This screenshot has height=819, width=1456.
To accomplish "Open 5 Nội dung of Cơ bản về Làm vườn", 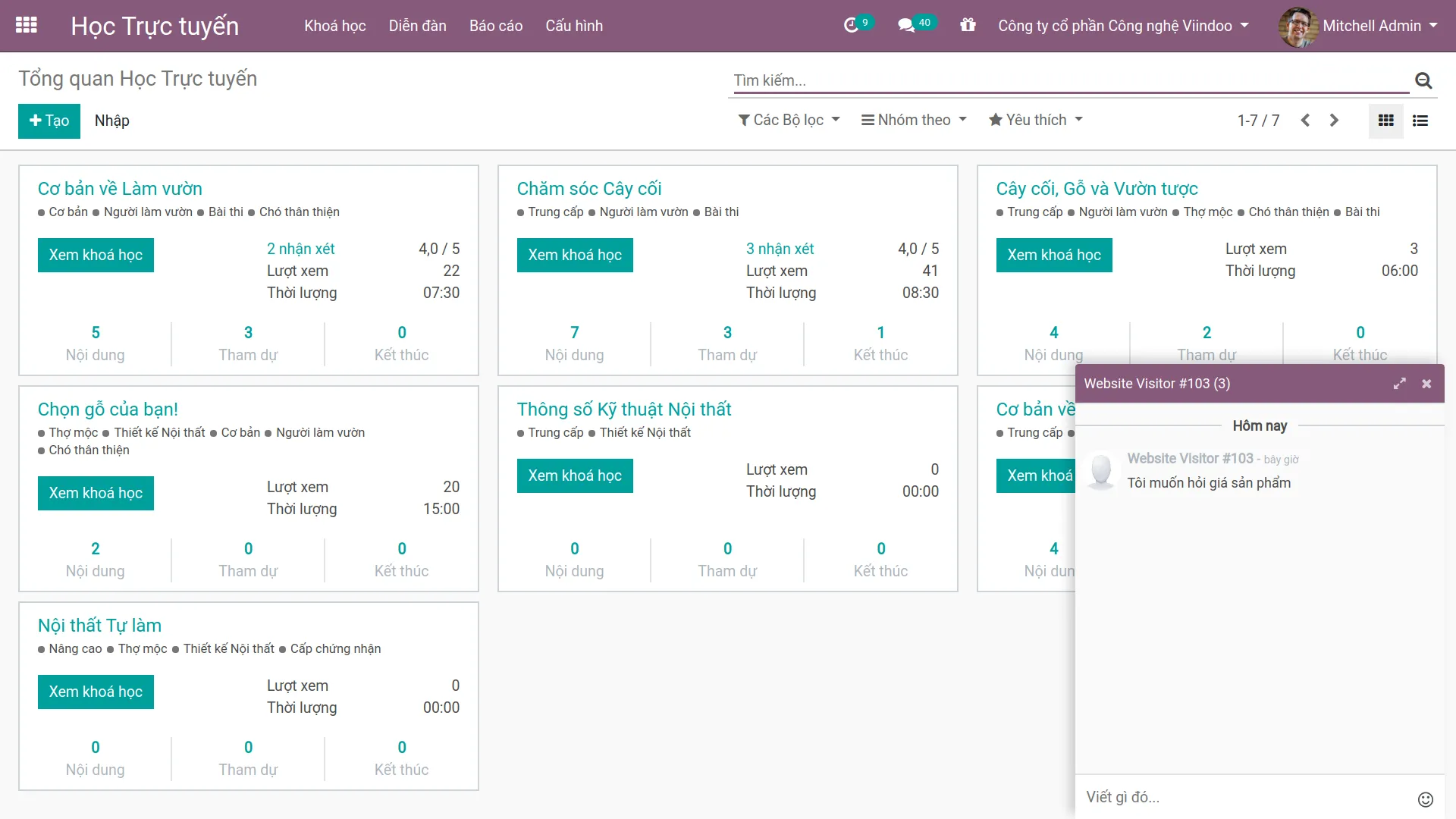I will coord(96,344).
